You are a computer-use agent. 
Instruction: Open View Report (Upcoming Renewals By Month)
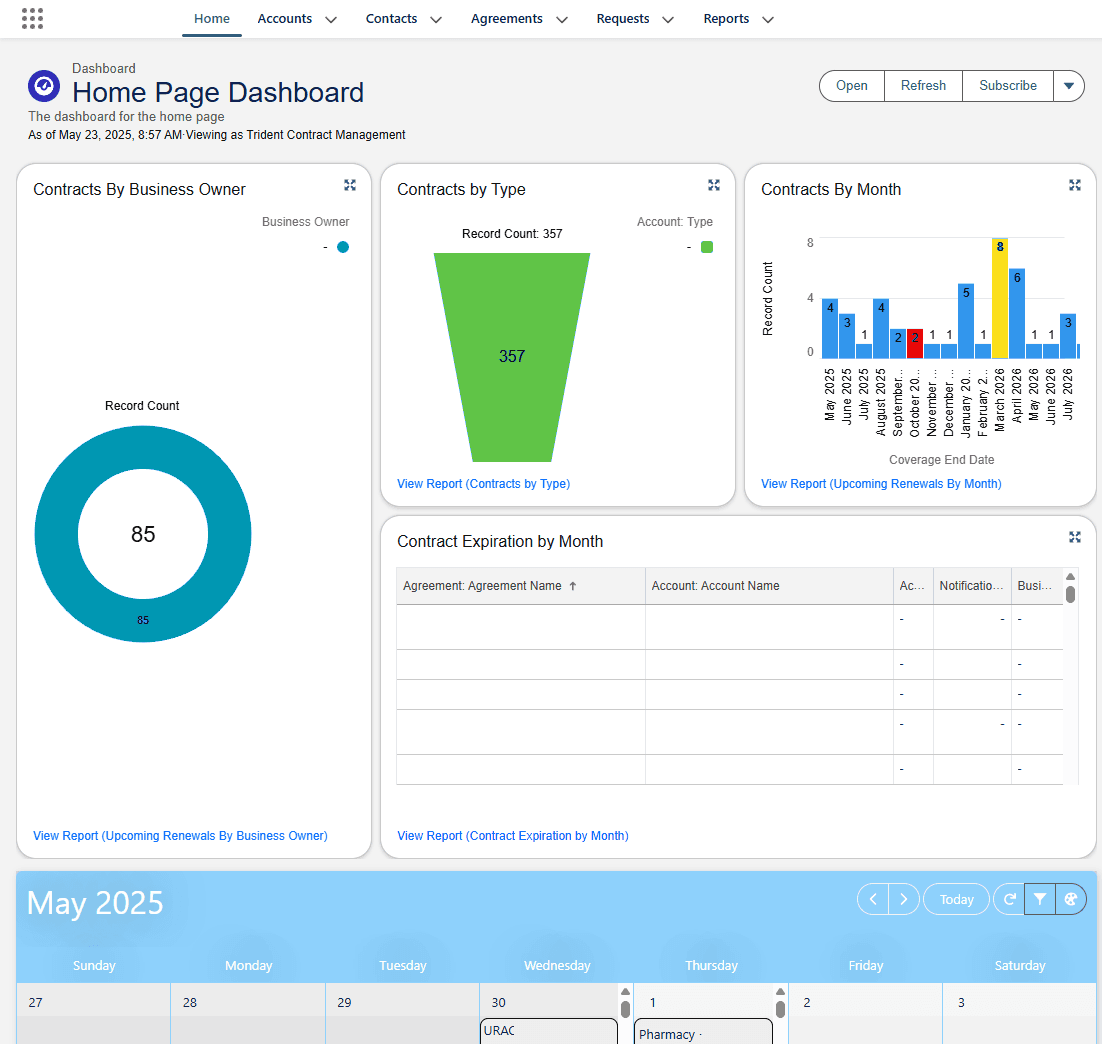[x=881, y=484]
